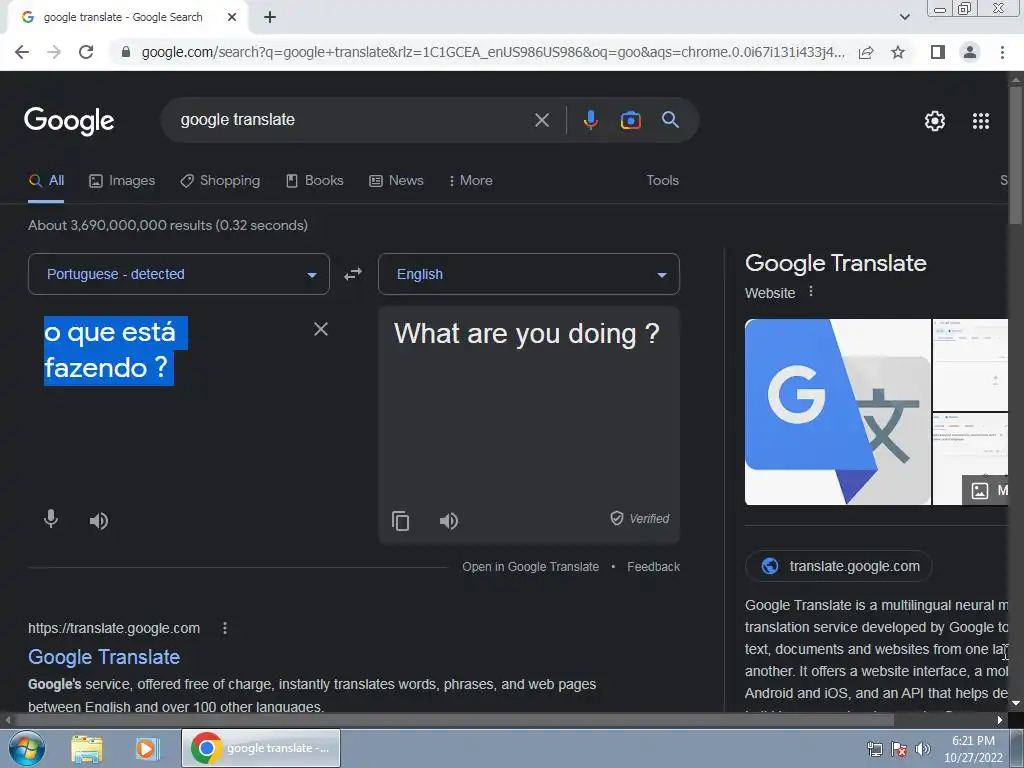Switch to the News tab
This screenshot has height=768, width=1024.
[396, 181]
